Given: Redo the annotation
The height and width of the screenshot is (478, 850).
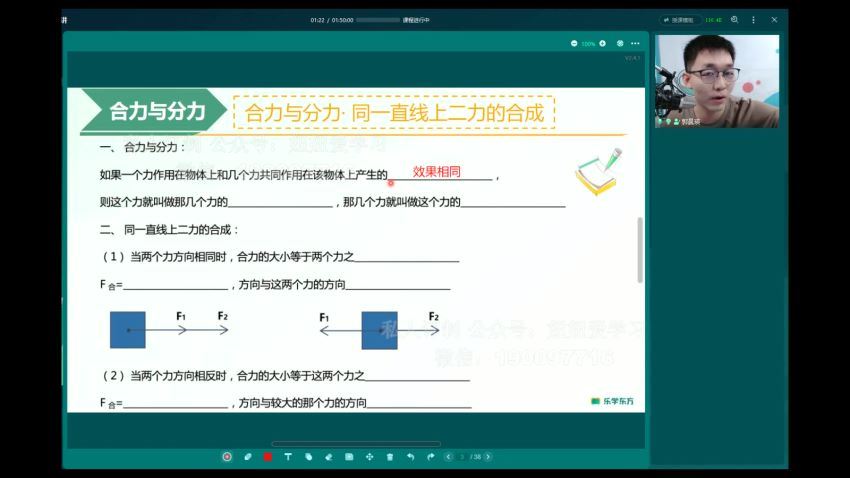Looking at the screenshot, I should 430,457.
